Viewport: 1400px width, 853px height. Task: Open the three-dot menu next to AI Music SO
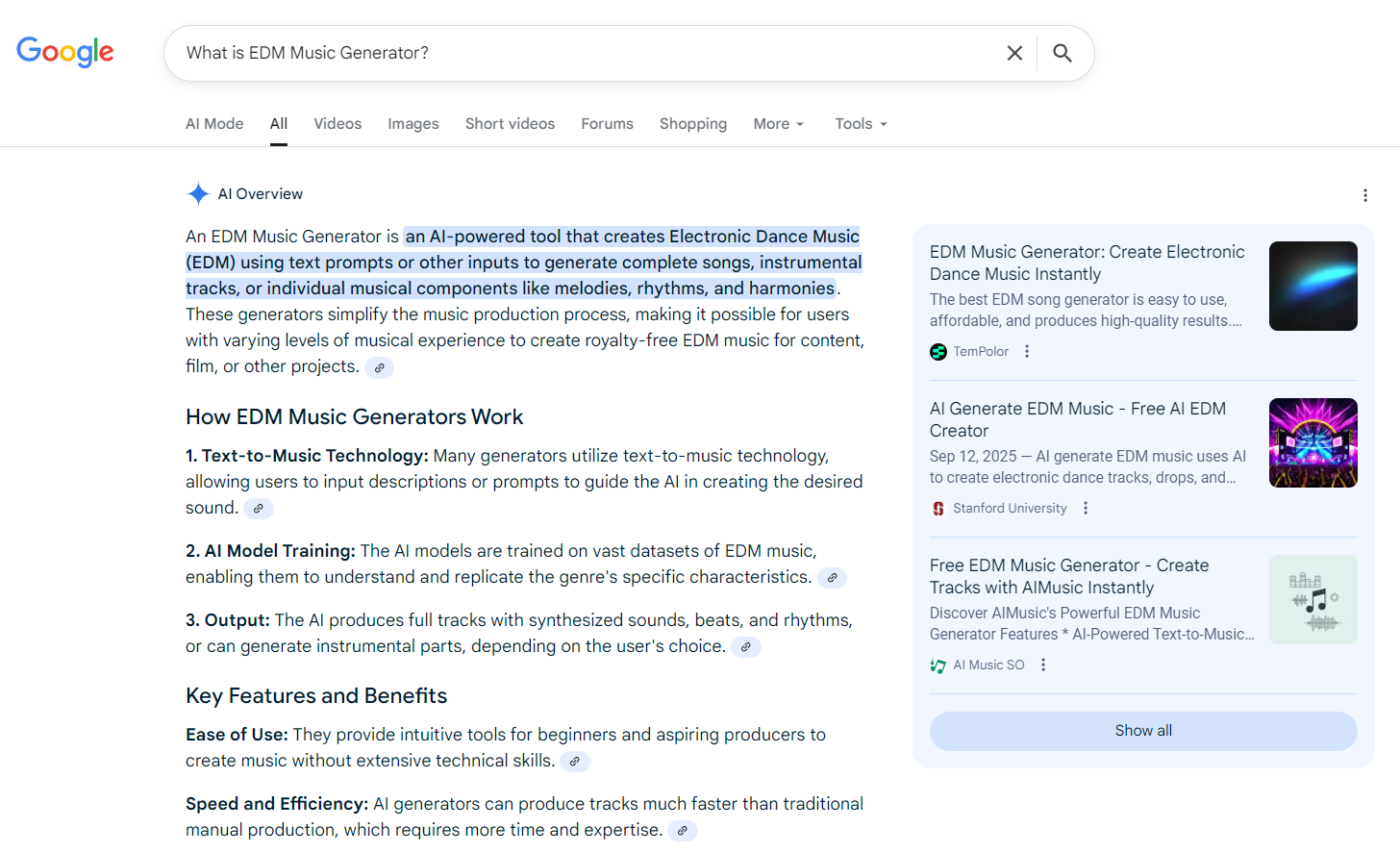coord(1043,665)
